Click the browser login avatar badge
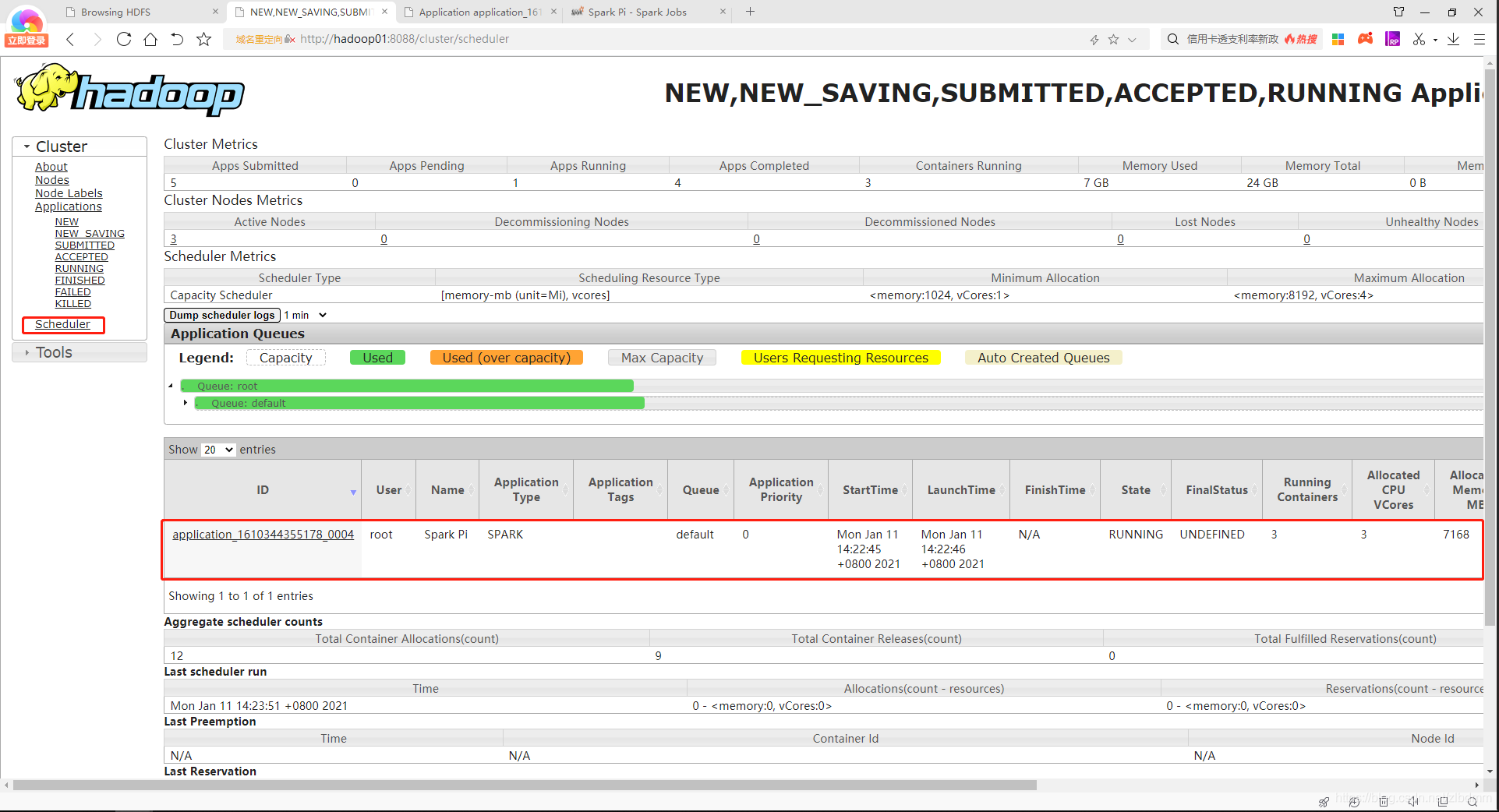 27,26
